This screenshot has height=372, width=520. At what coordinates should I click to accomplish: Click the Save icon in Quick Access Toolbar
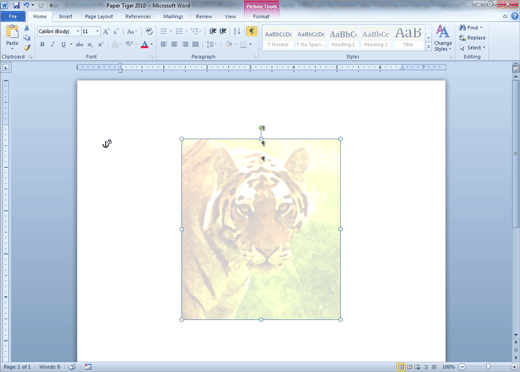(17, 5)
